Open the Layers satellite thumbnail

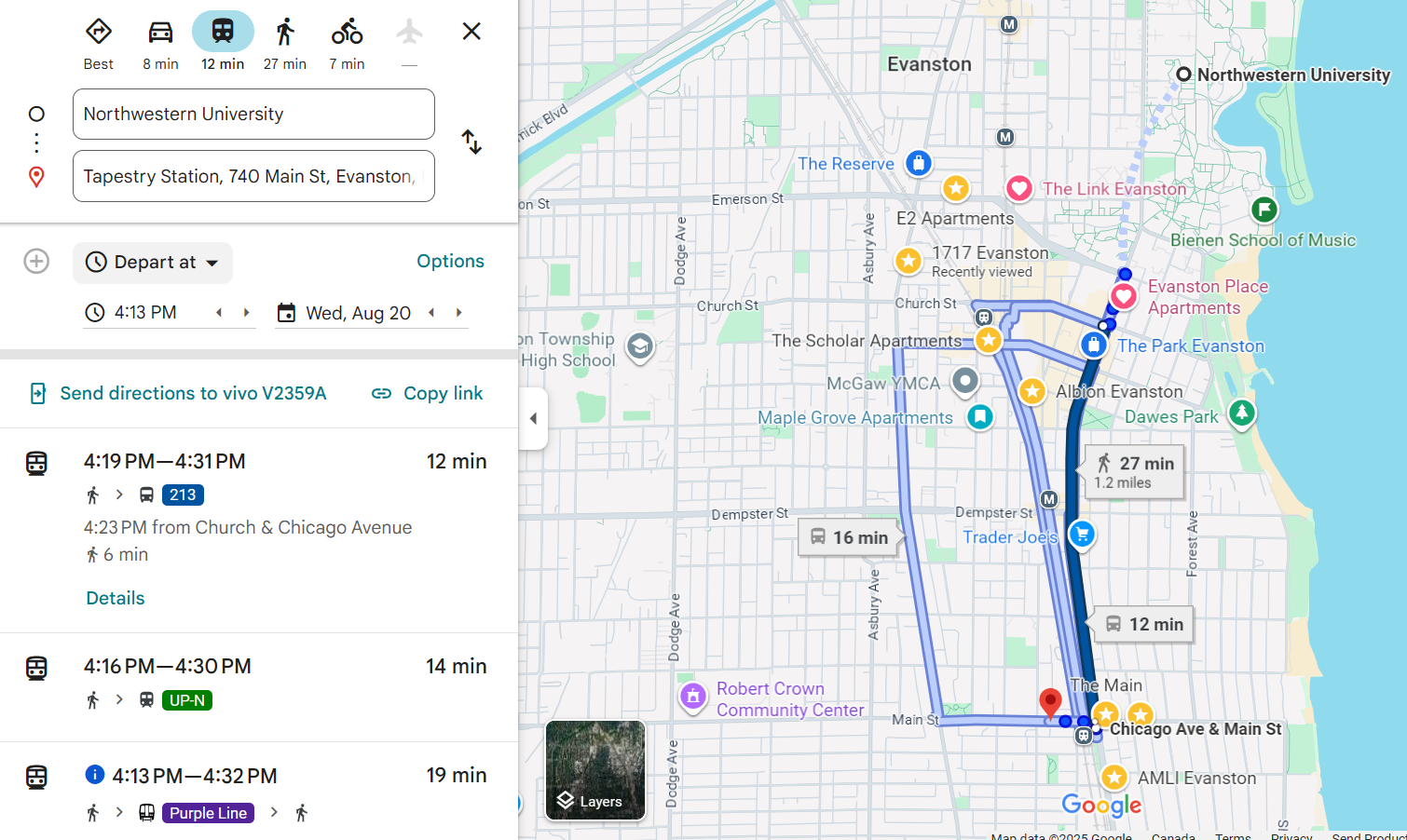pyautogui.click(x=595, y=770)
